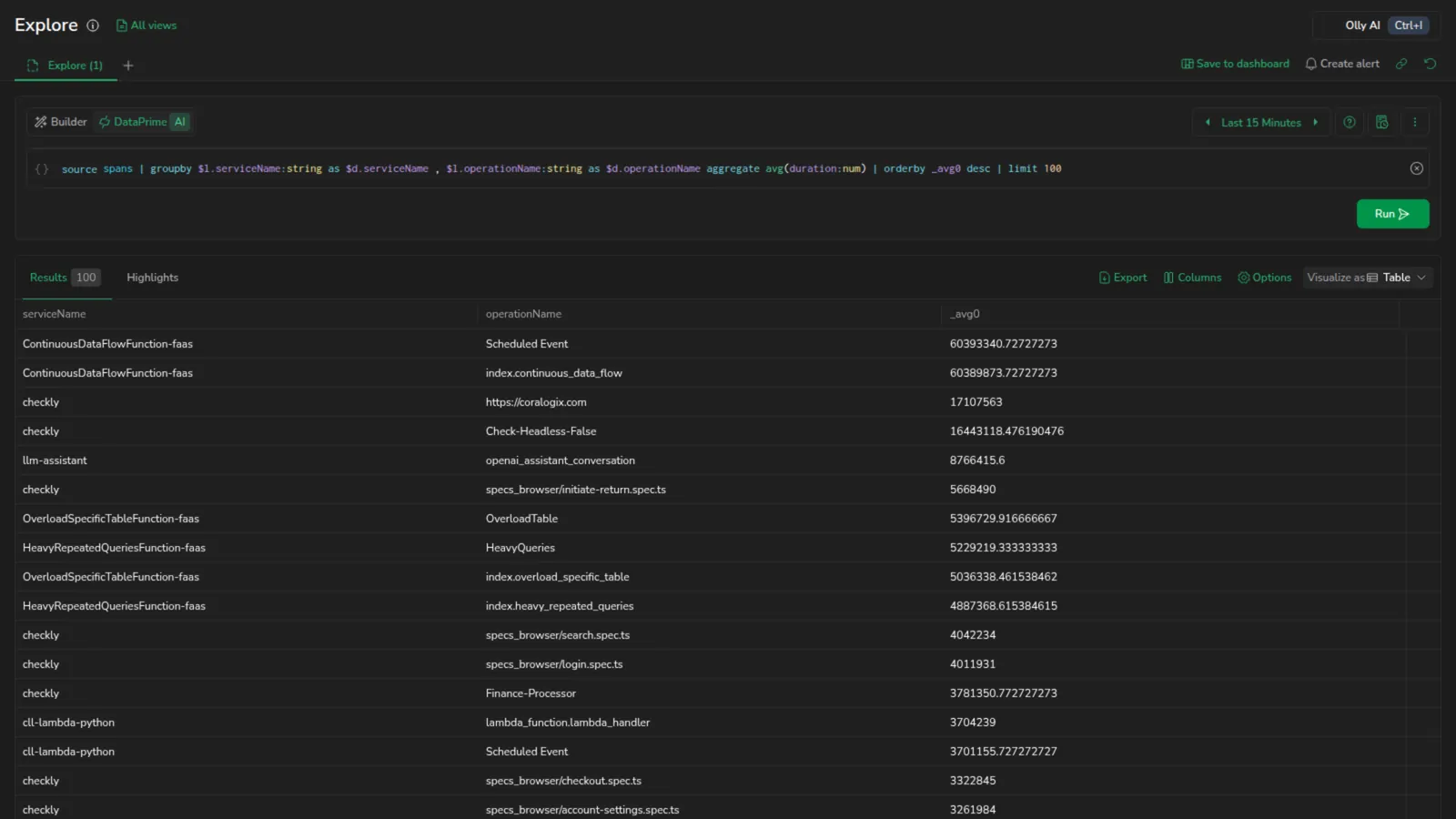Click specs_browser/login.spec.ts cell
The width and height of the screenshot is (1456, 819).
tap(553, 664)
